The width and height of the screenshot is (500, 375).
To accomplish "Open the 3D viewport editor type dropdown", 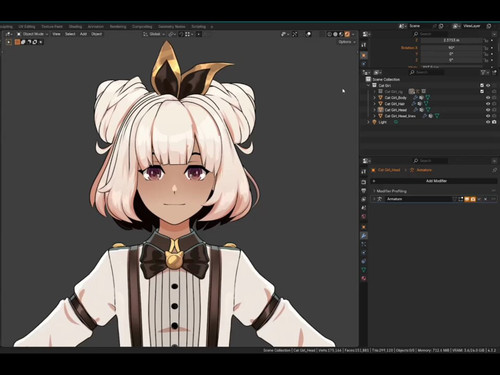I will [x=8, y=34].
